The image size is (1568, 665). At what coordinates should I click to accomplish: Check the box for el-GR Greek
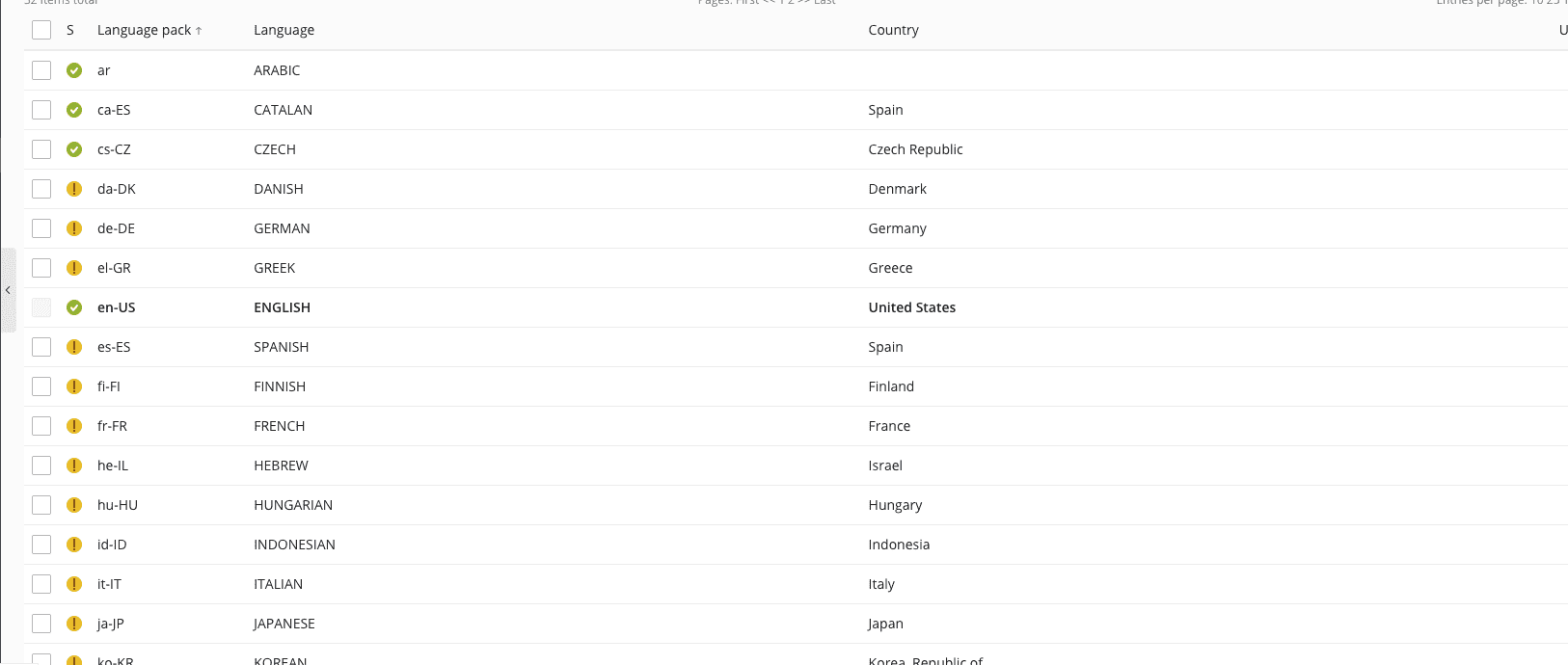point(41,268)
